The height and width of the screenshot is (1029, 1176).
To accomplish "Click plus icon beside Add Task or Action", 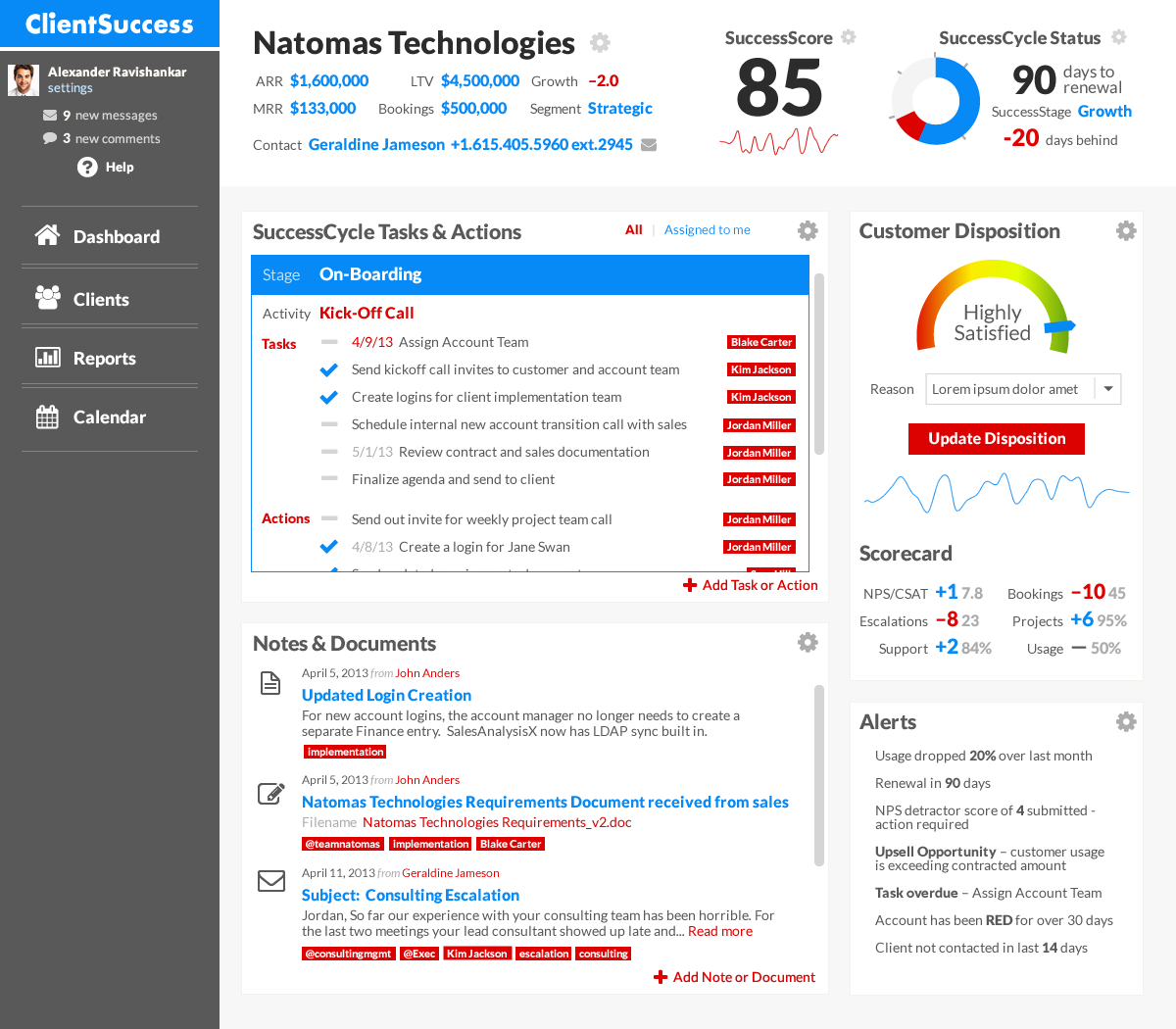I will point(690,585).
